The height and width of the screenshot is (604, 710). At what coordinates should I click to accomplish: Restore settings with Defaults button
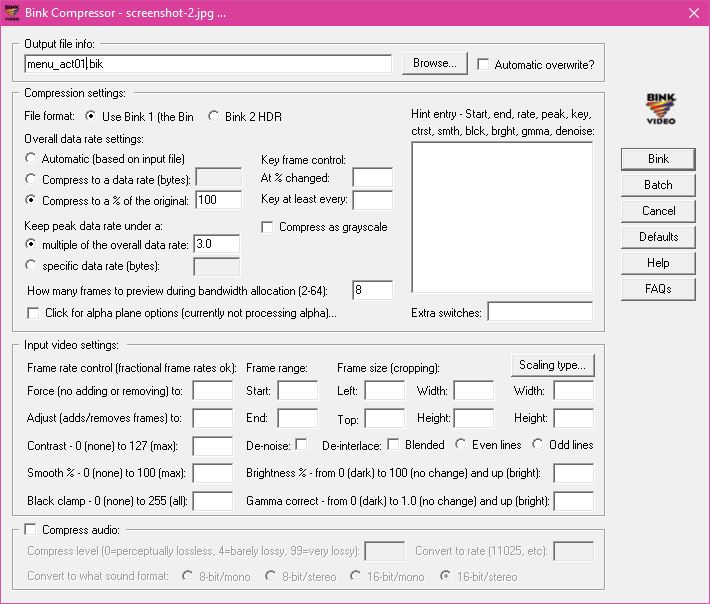pos(658,237)
